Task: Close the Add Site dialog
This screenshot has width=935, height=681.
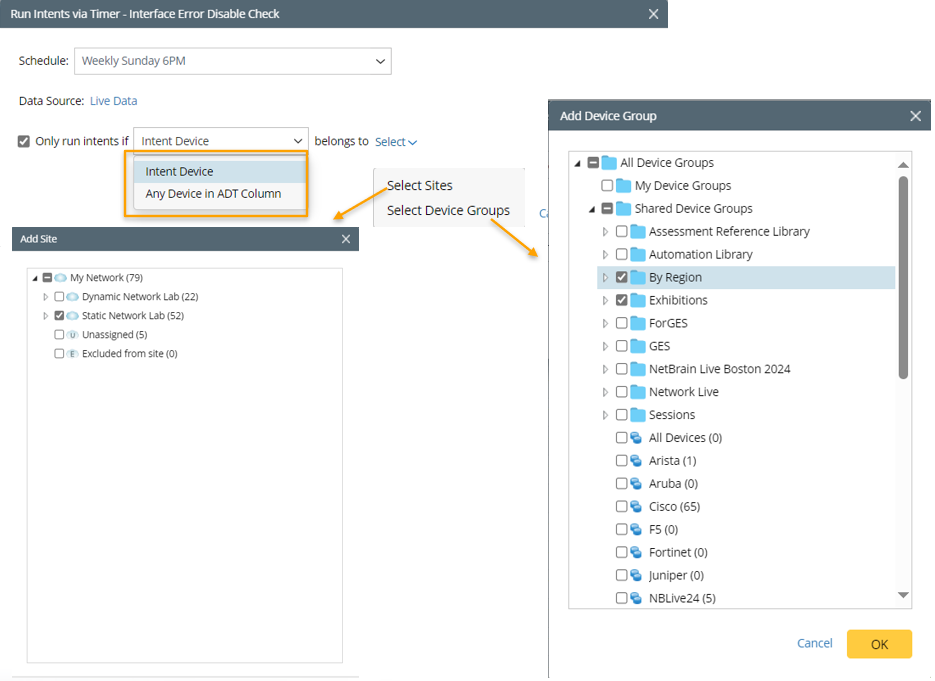Action: pos(346,239)
